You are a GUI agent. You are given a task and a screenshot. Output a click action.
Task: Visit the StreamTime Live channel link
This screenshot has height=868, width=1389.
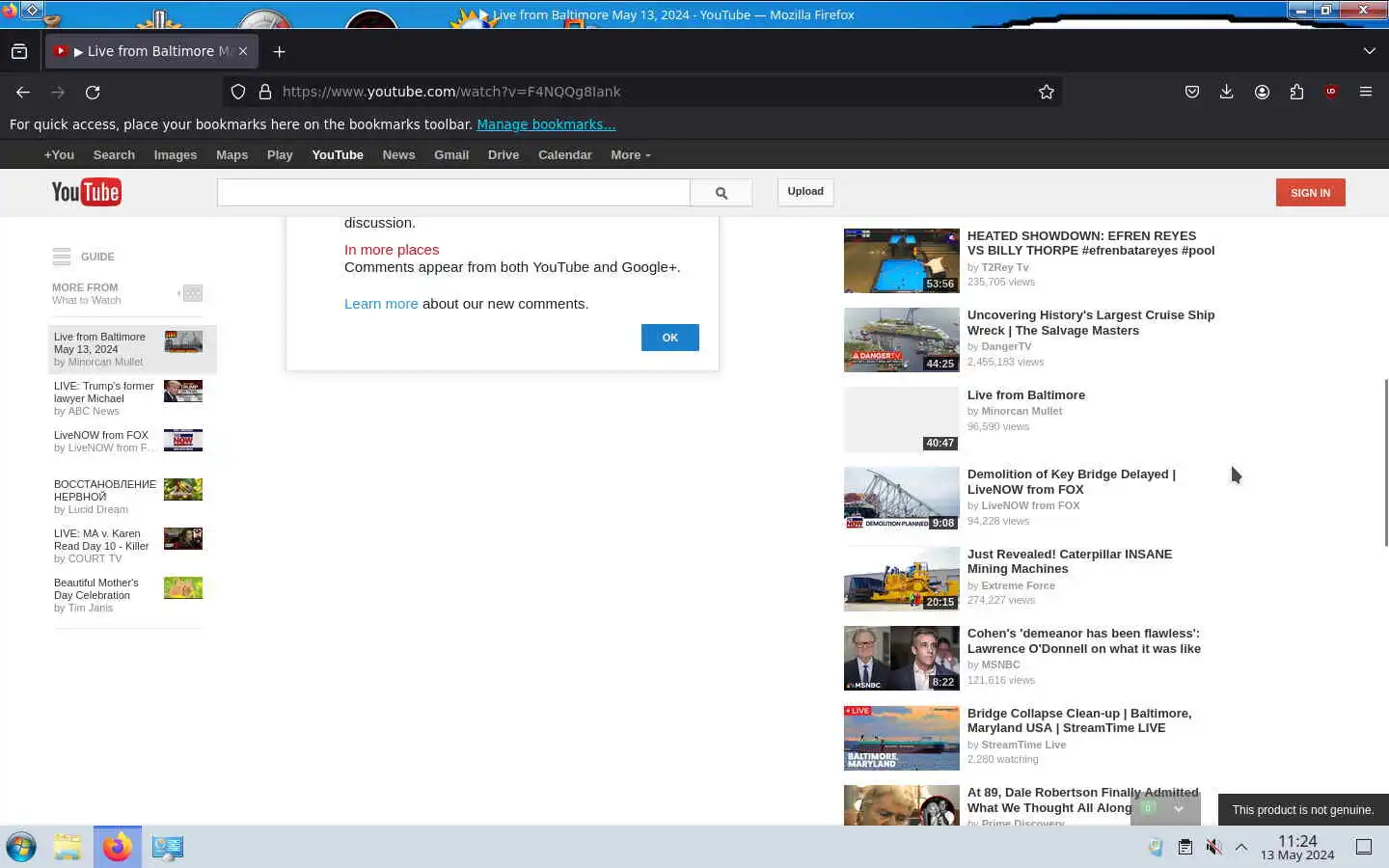(1023, 745)
